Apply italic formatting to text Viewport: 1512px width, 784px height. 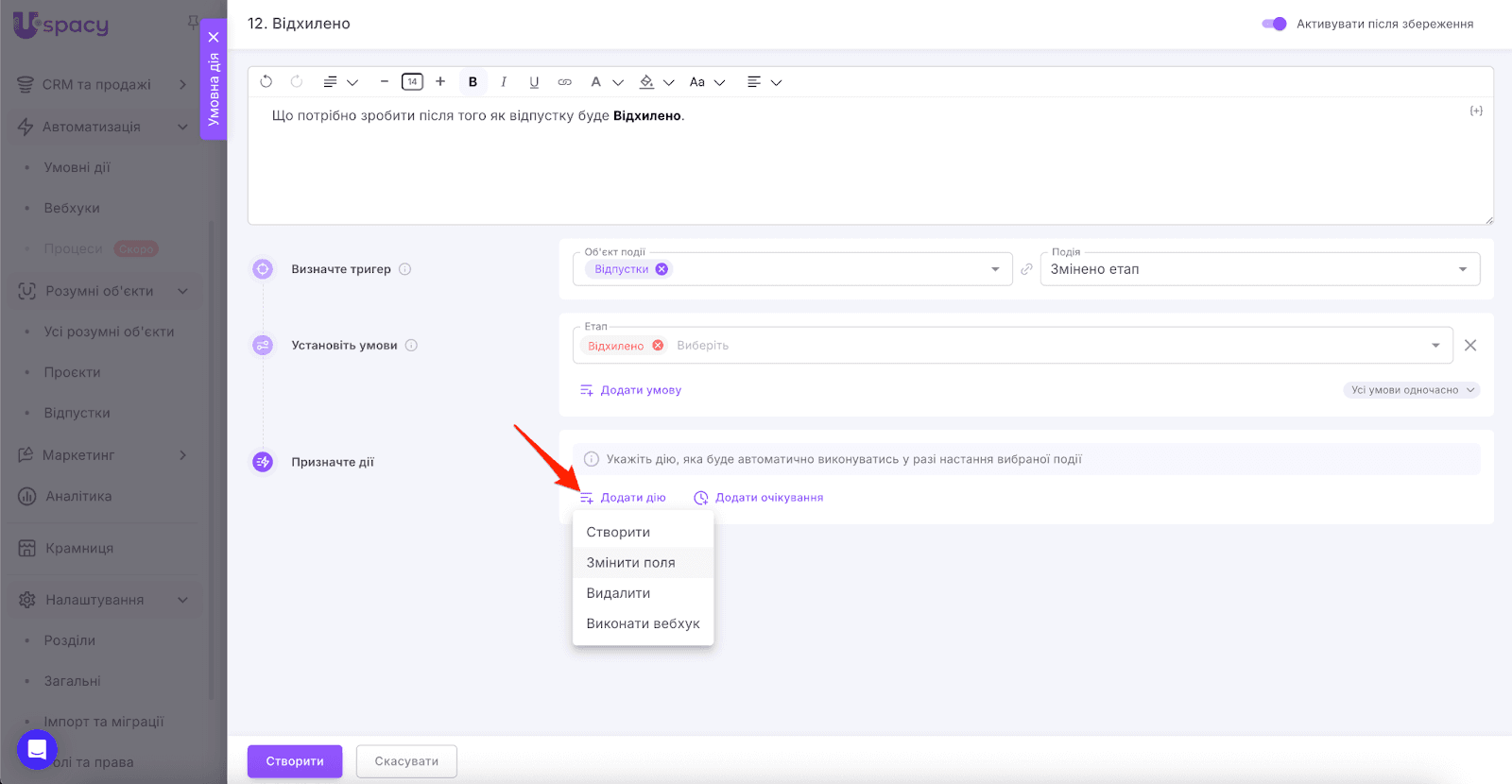(504, 82)
